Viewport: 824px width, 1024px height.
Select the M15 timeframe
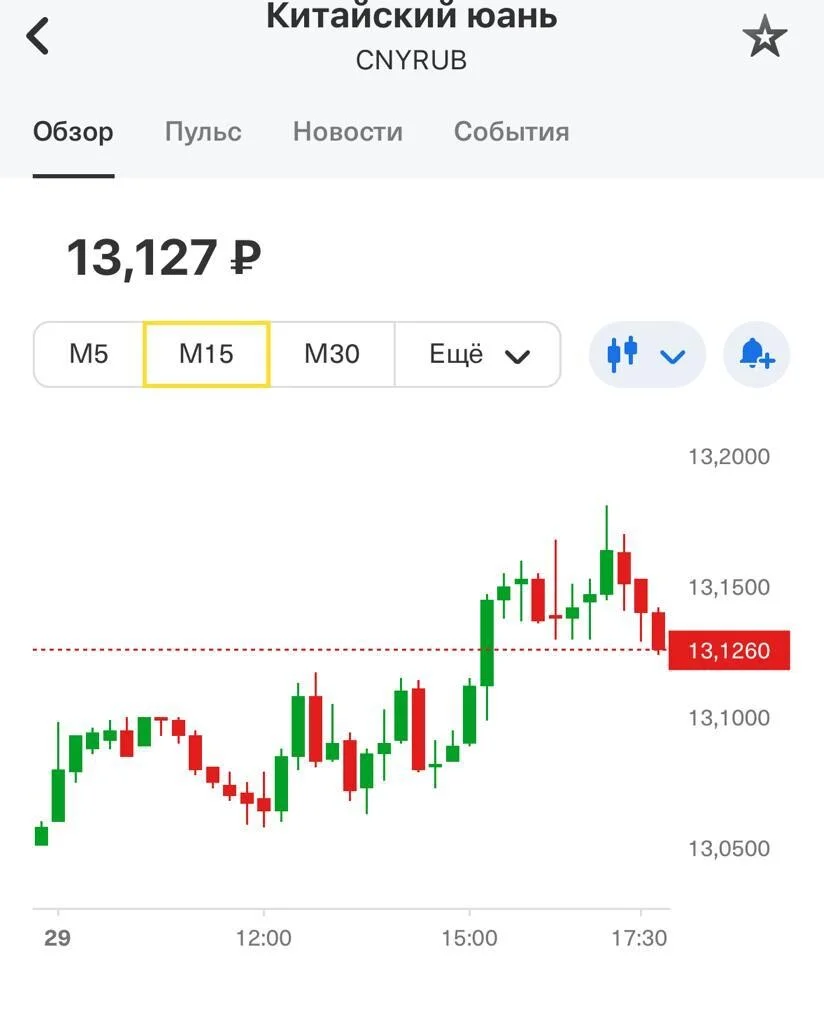click(206, 354)
